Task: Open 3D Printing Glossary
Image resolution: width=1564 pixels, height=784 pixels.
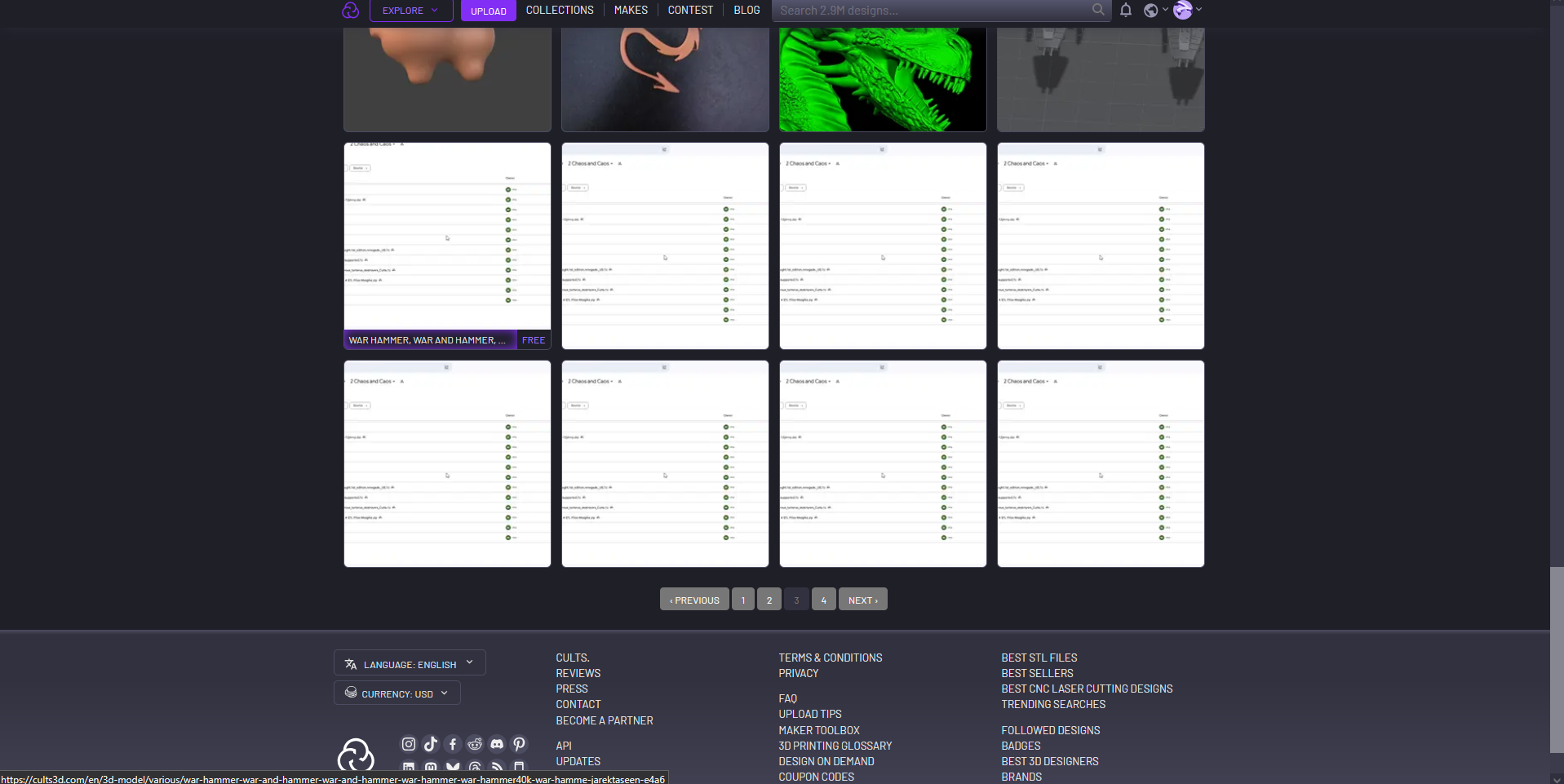Action: (835, 746)
